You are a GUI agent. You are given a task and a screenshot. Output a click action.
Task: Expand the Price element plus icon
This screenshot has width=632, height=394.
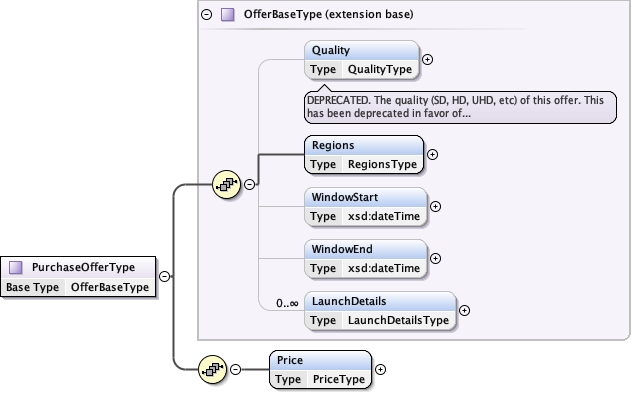tap(380, 369)
